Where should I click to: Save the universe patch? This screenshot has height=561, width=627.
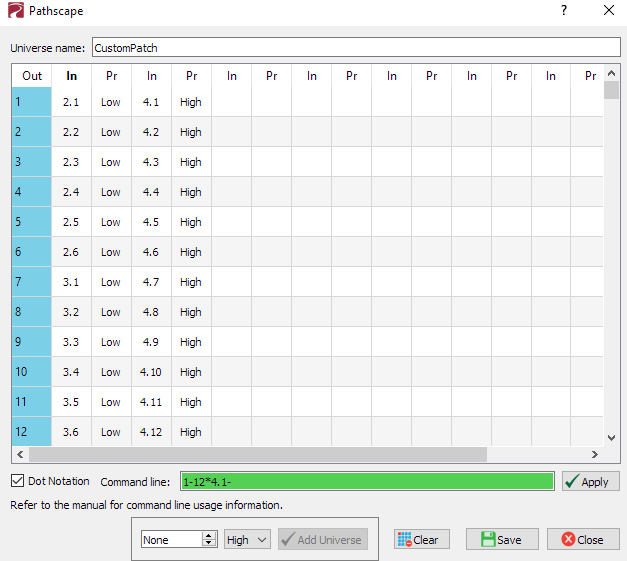[501, 539]
